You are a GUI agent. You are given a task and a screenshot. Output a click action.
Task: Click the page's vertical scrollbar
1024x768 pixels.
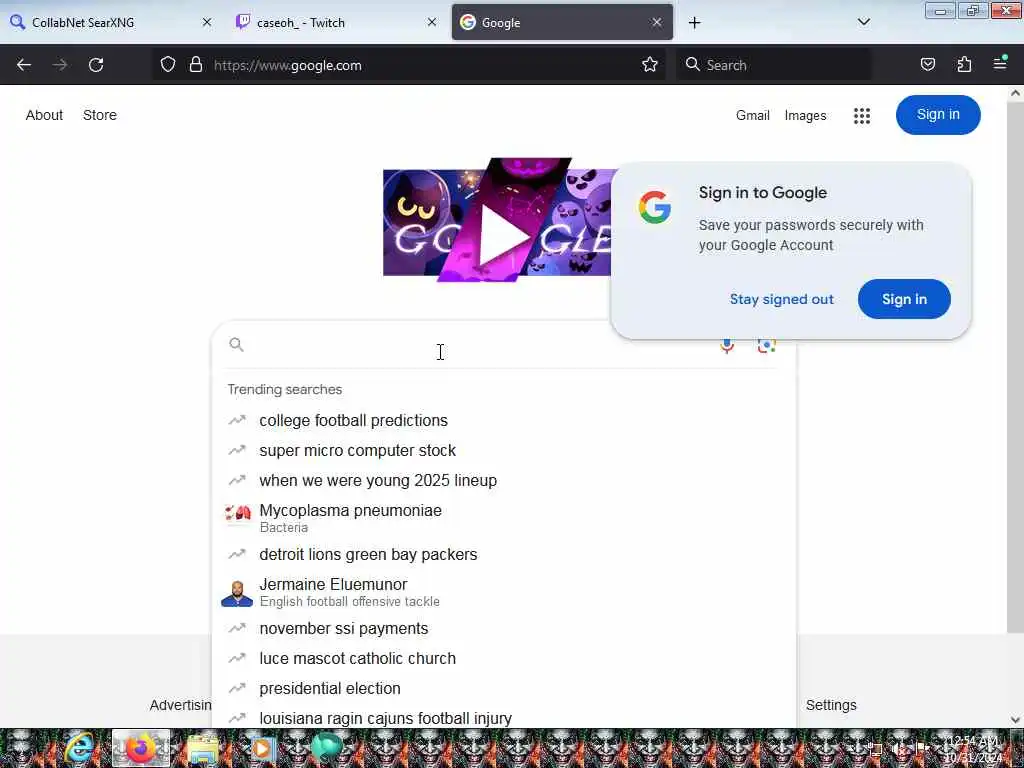click(x=1015, y=366)
